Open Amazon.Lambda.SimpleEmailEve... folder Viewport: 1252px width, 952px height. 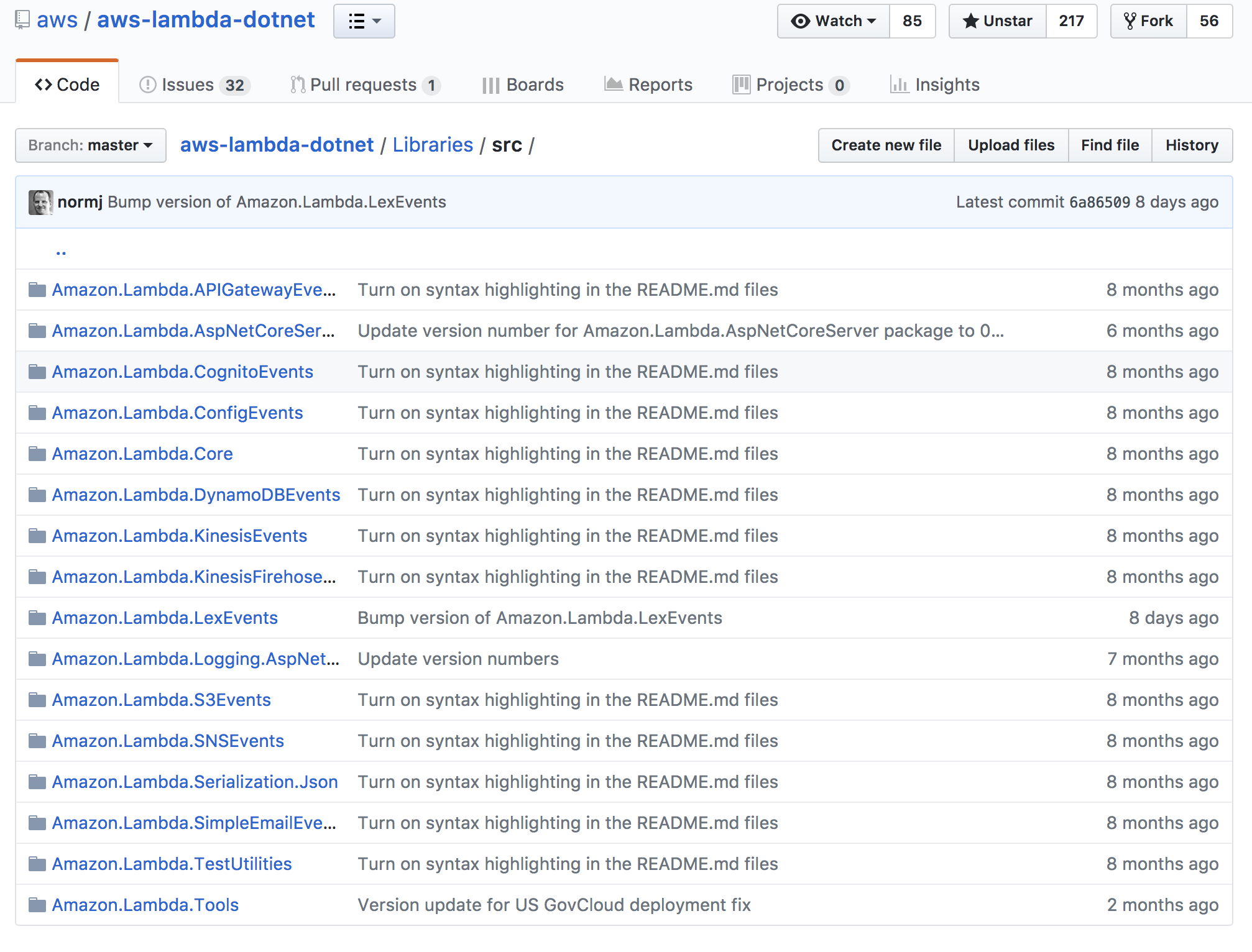(x=194, y=823)
